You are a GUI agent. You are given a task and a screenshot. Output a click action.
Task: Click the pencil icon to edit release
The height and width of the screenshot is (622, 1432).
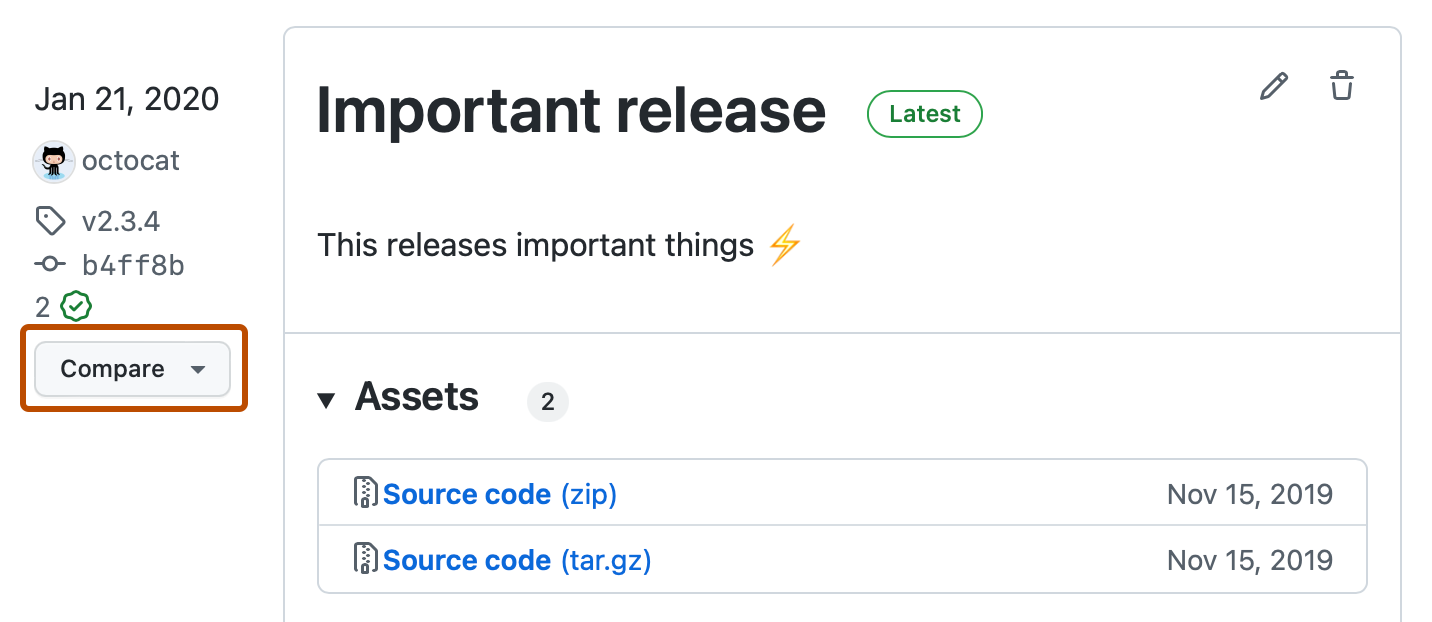point(1273,87)
